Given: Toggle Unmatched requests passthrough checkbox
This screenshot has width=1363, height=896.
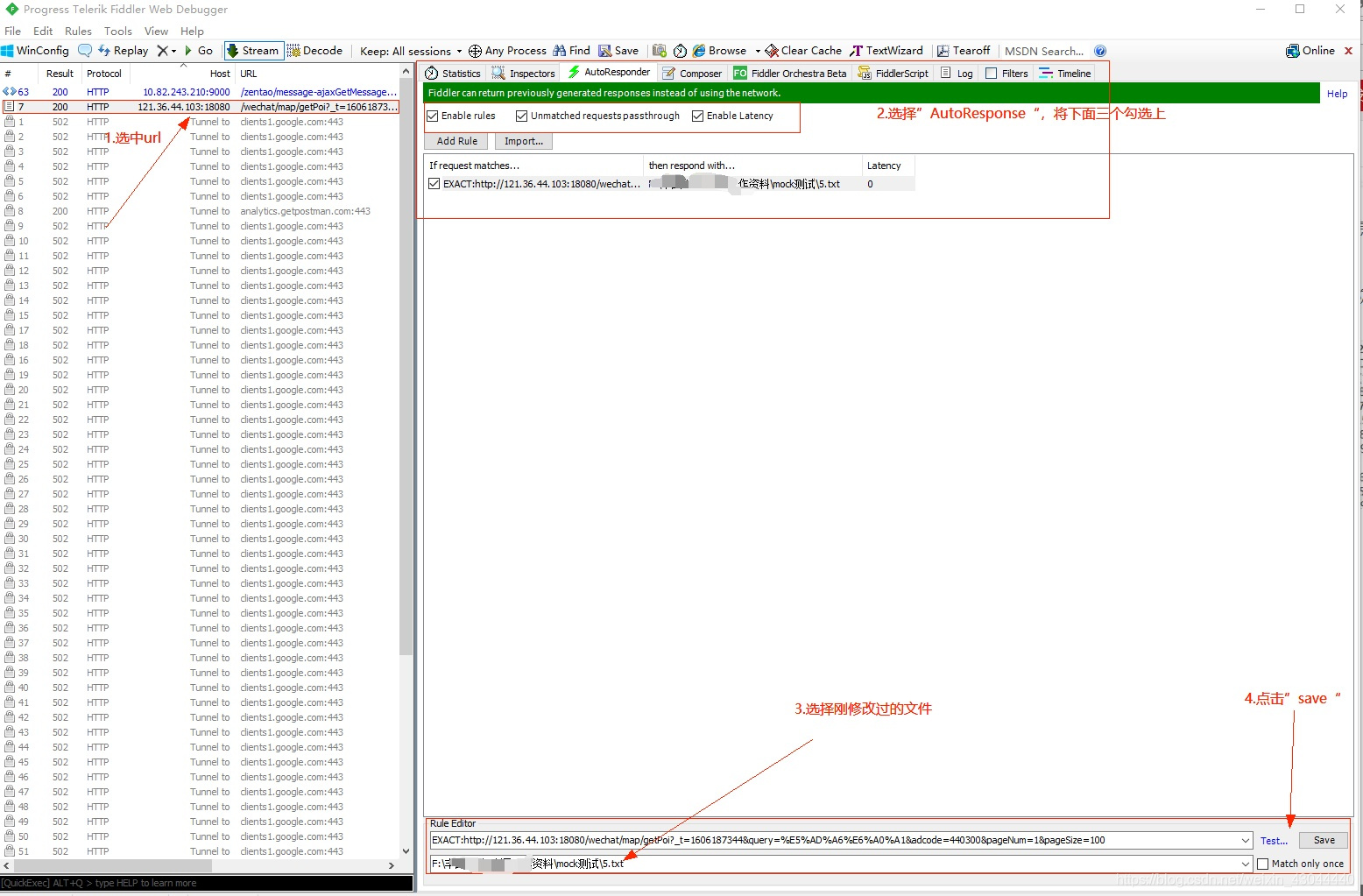Looking at the screenshot, I should pyautogui.click(x=522, y=116).
